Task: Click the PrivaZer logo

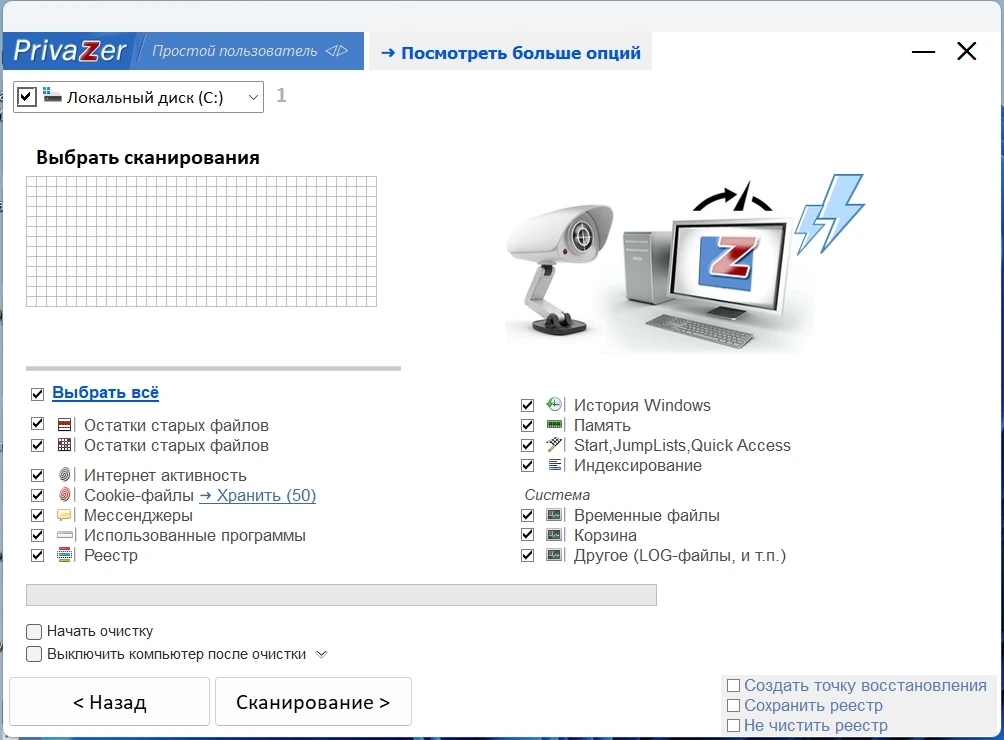Action: [69, 51]
